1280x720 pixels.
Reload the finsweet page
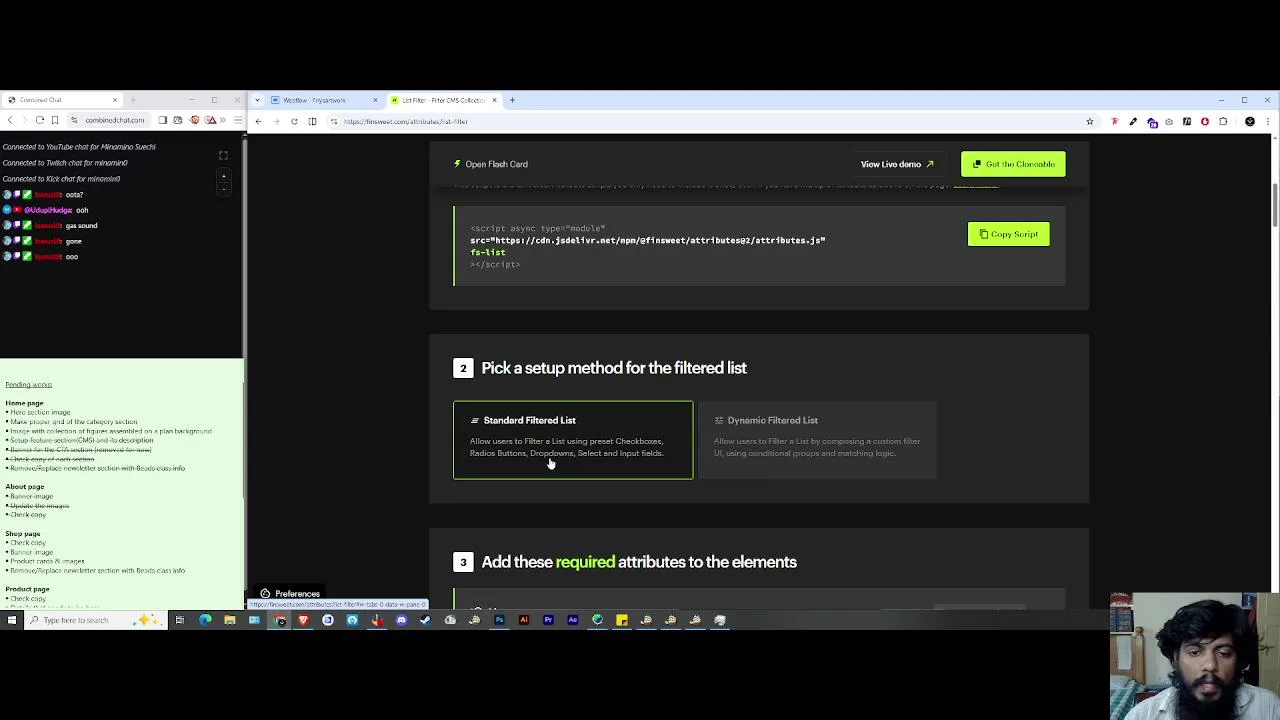click(294, 121)
